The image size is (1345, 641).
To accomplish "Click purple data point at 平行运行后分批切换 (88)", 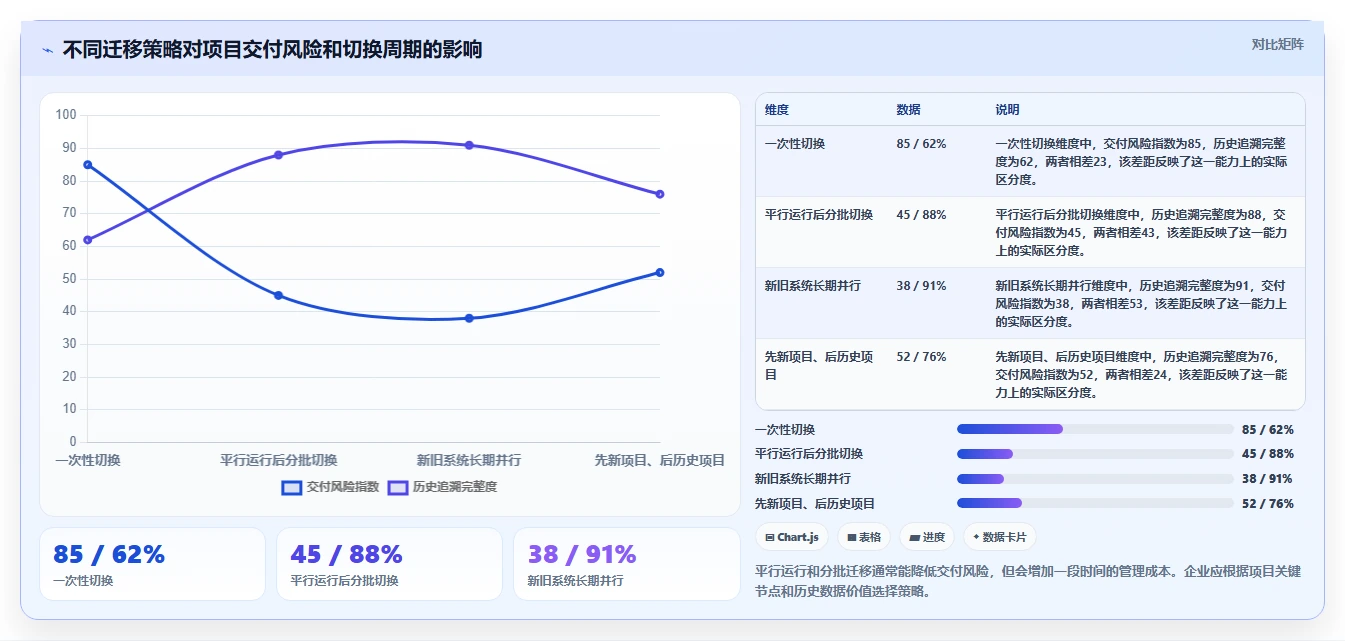I will point(278,155).
